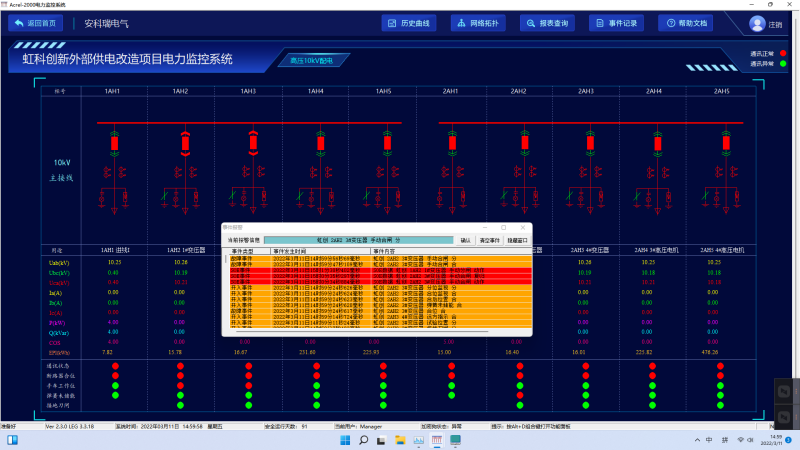Open the 网络拓扑 network topology page
This screenshot has height=450, width=800.
[478, 23]
